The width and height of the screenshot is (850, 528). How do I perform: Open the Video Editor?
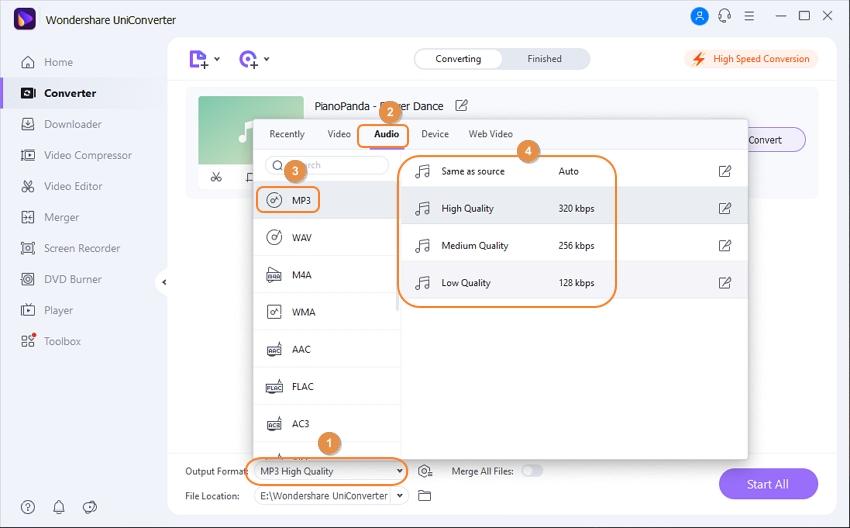[x=61, y=186]
